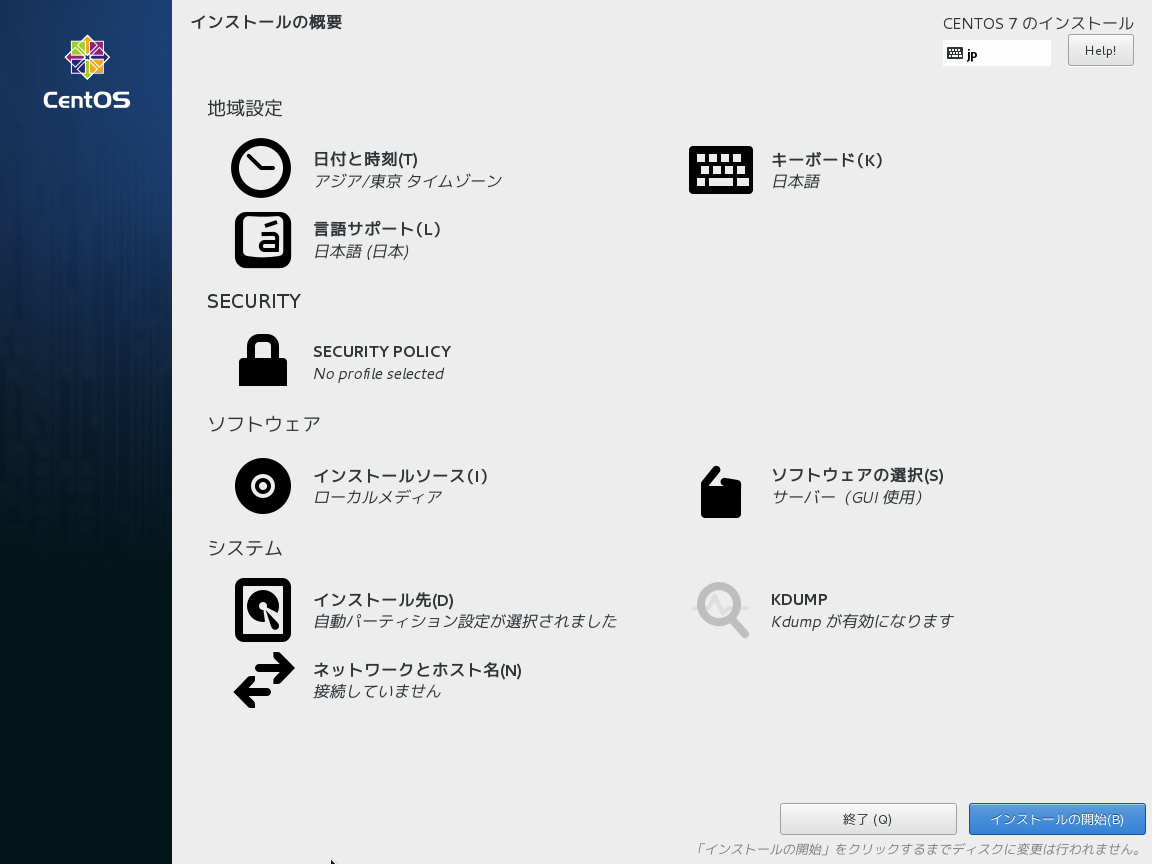
Task: Click the magnifier KDUMP icon
Action: pyautogui.click(x=722, y=610)
